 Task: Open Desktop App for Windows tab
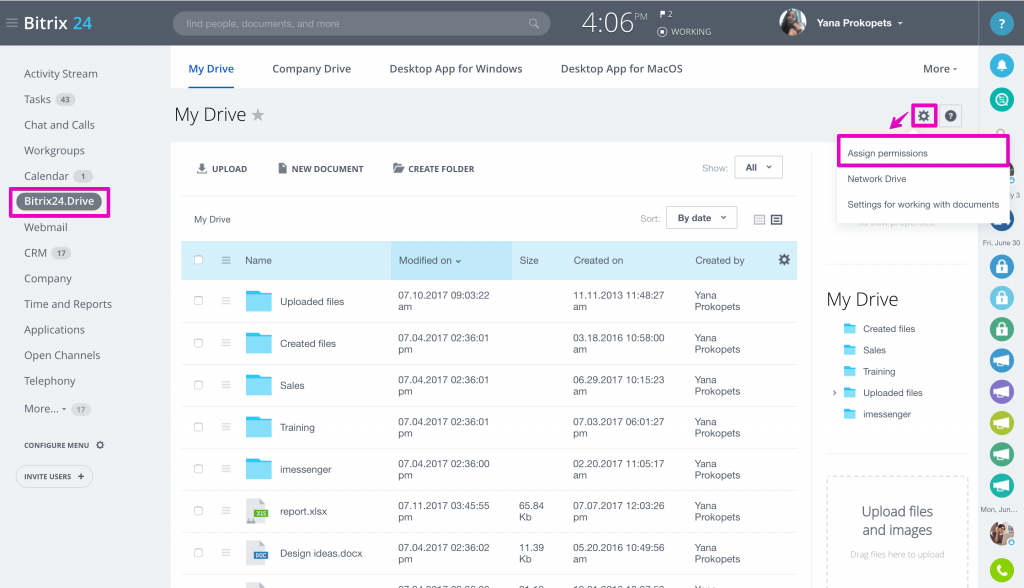[x=456, y=69]
